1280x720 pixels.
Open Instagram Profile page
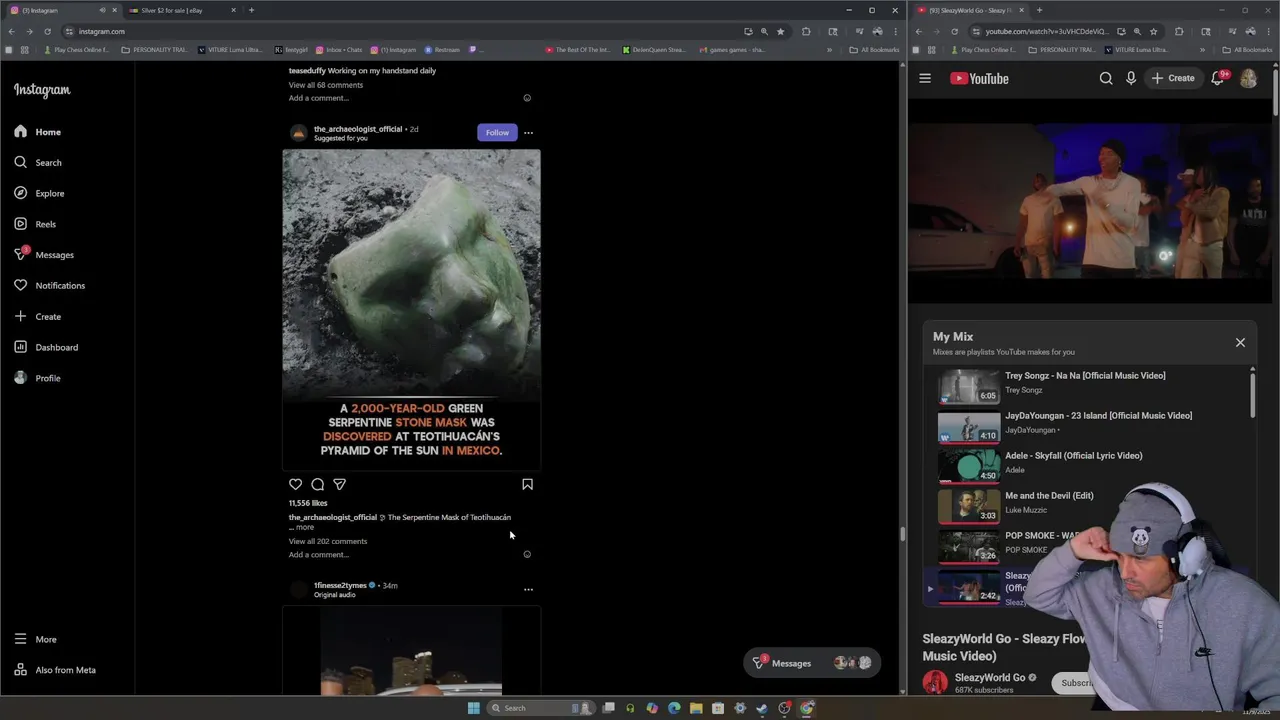pos(37,378)
